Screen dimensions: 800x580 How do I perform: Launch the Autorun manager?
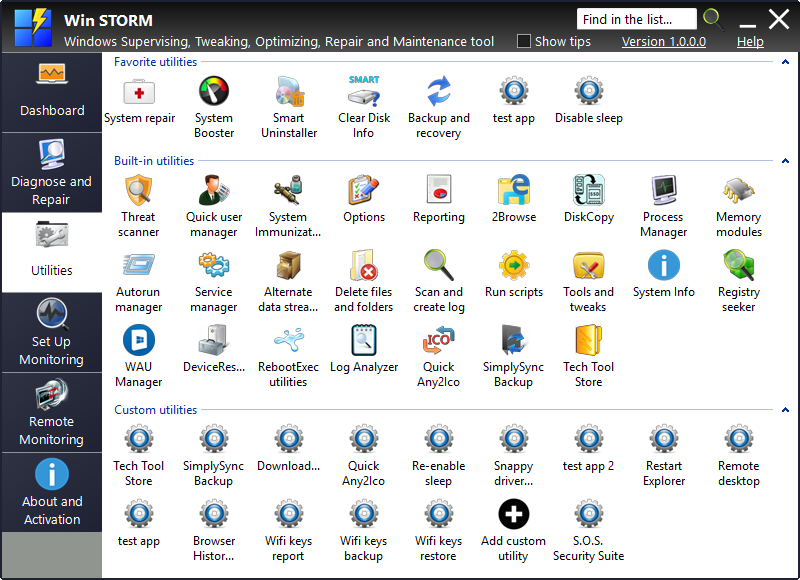point(139,267)
